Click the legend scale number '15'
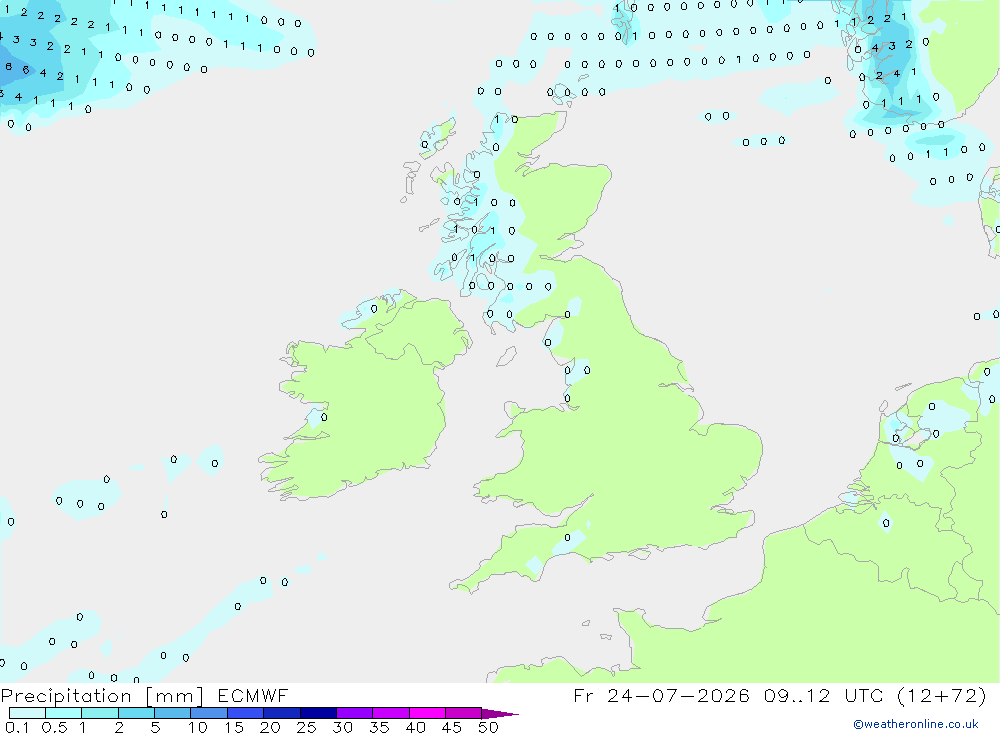The height and width of the screenshot is (733, 1000). 234,727
